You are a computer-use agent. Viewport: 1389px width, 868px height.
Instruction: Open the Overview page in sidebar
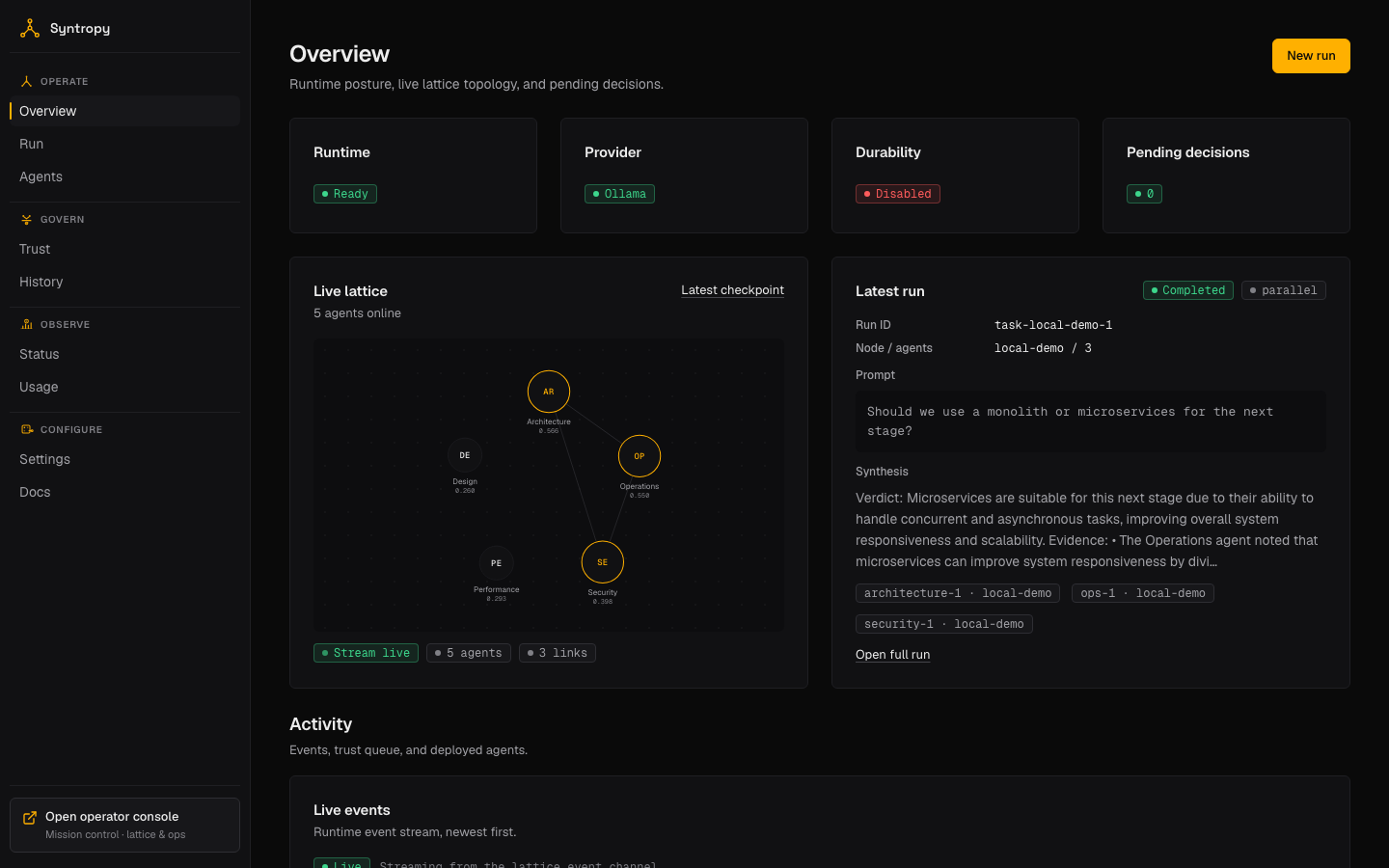(x=124, y=111)
